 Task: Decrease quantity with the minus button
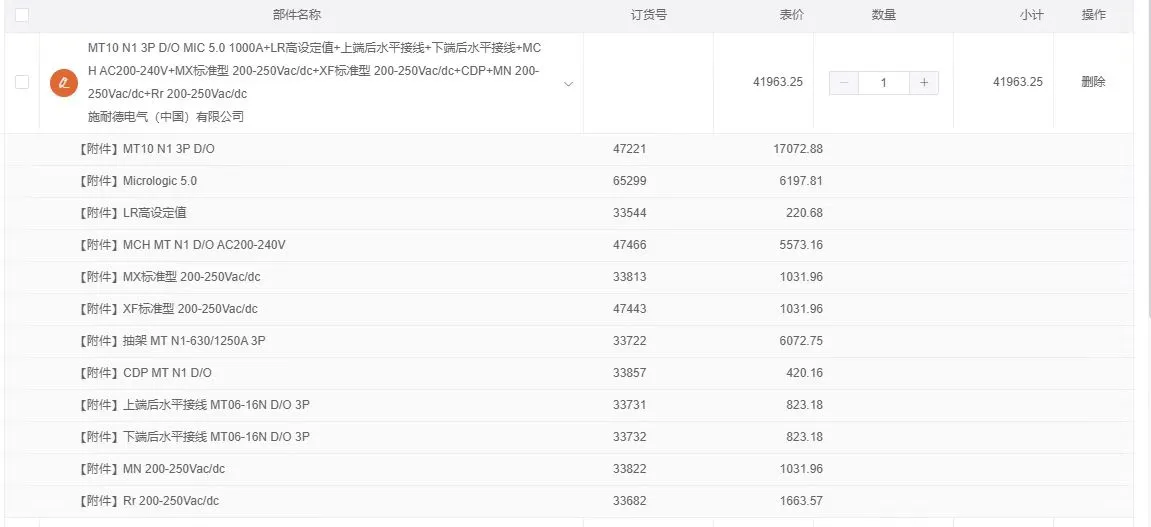(843, 83)
